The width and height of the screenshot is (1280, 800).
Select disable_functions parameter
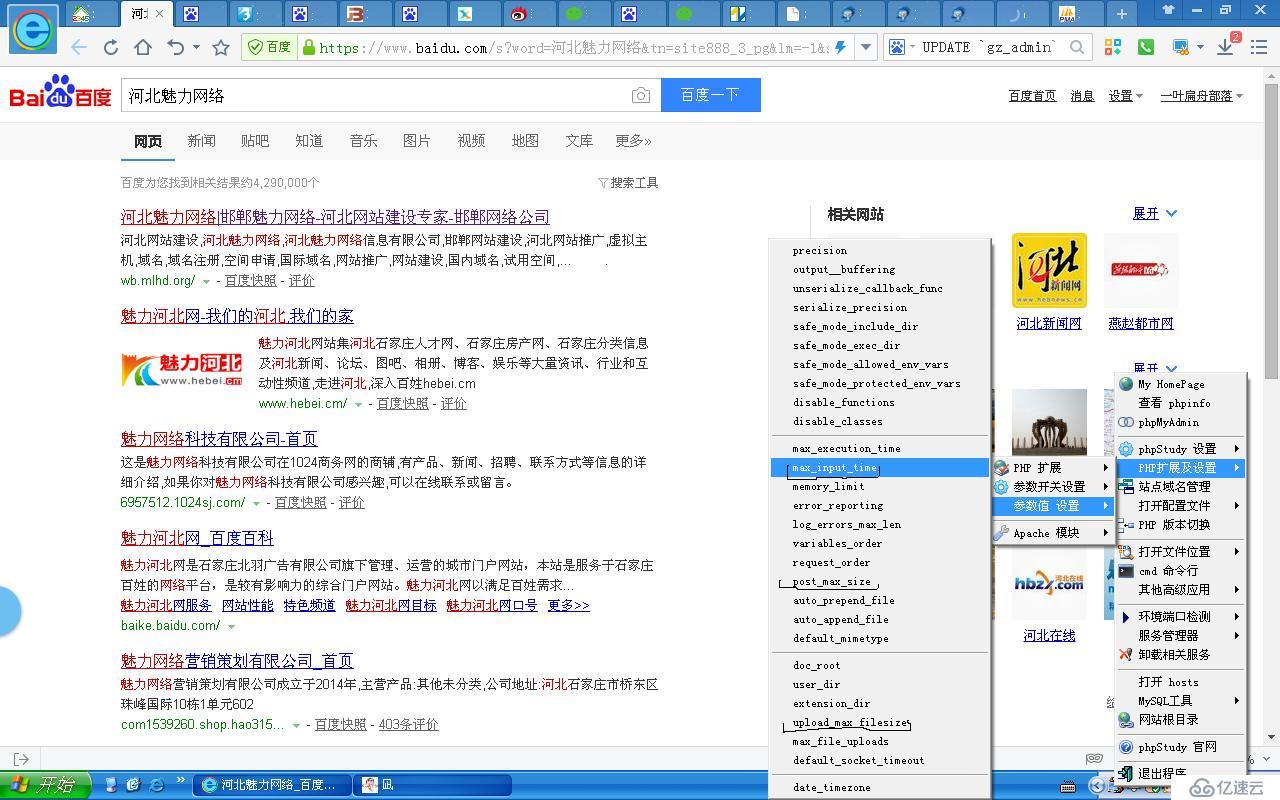[880, 403]
